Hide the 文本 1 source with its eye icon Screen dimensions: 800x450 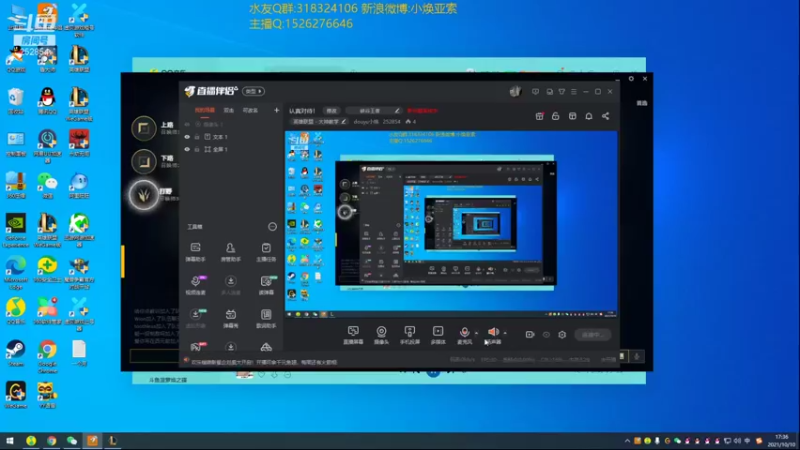tap(187, 137)
